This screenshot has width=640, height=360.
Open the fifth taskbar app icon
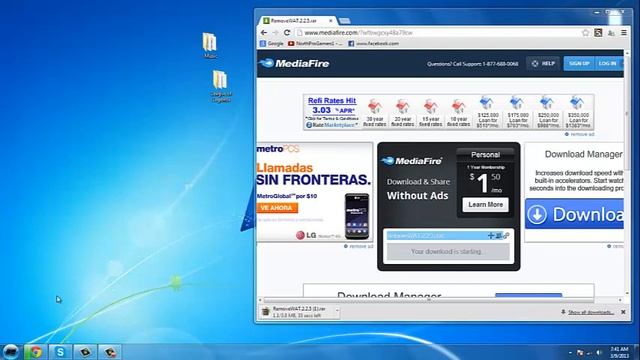(110, 352)
